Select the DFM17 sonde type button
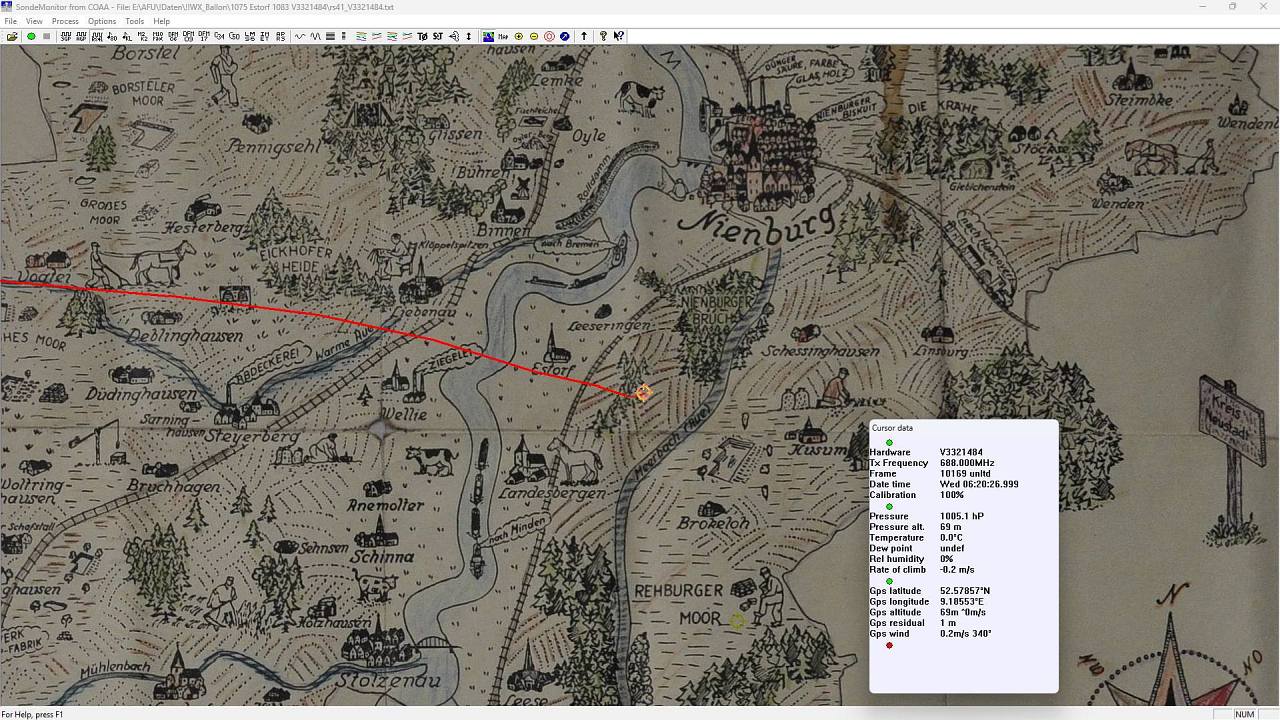1280x720 pixels. pyautogui.click(x=204, y=36)
